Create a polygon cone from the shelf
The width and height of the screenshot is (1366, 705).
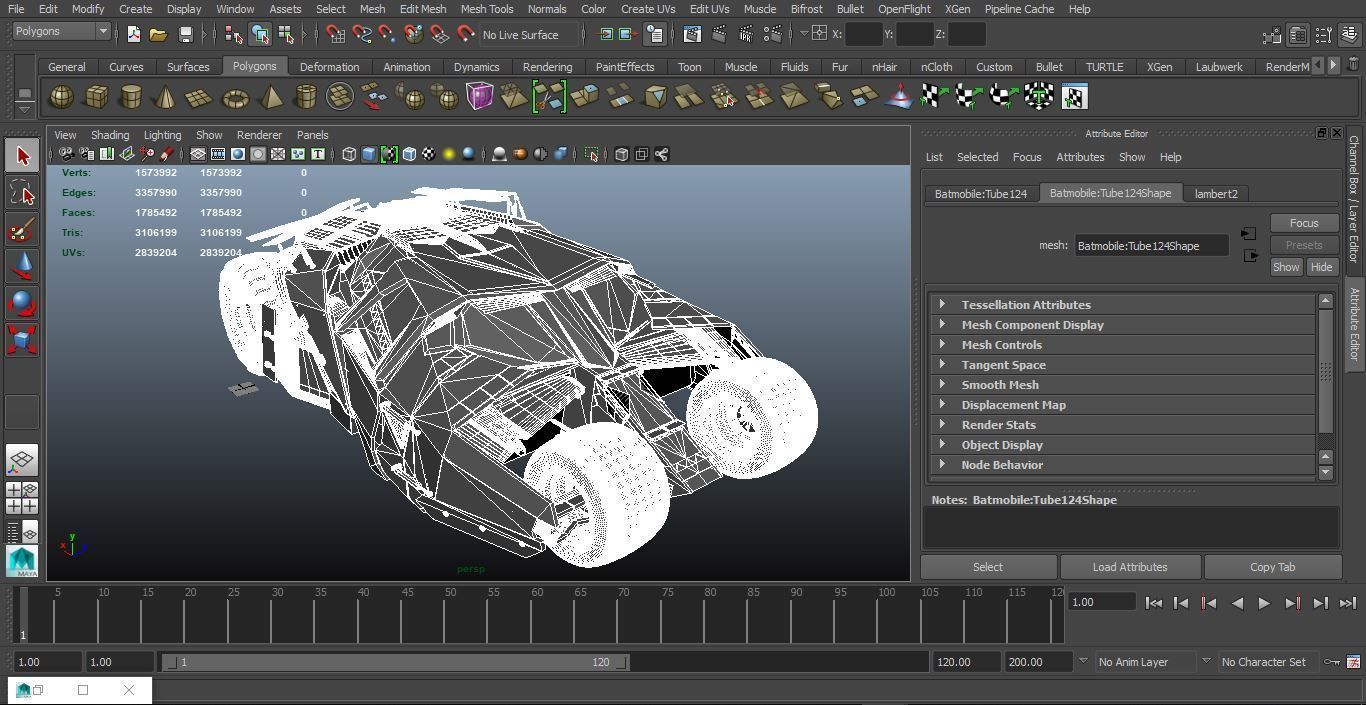coord(165,97)
